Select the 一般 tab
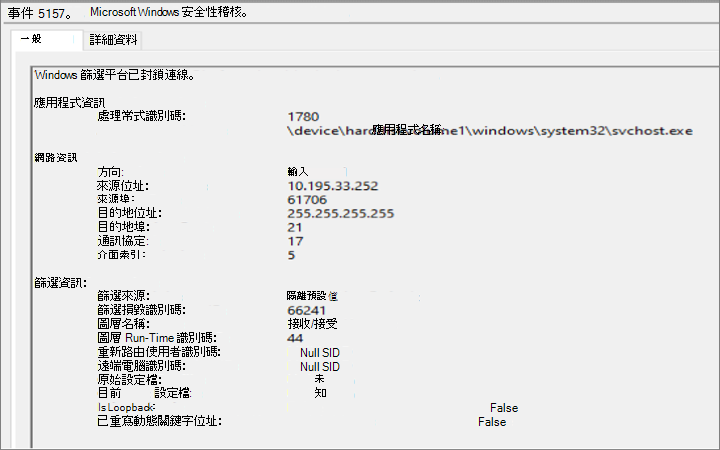Image resolution: width=720 pixels, height=450 pixels. tap(47, 39)
